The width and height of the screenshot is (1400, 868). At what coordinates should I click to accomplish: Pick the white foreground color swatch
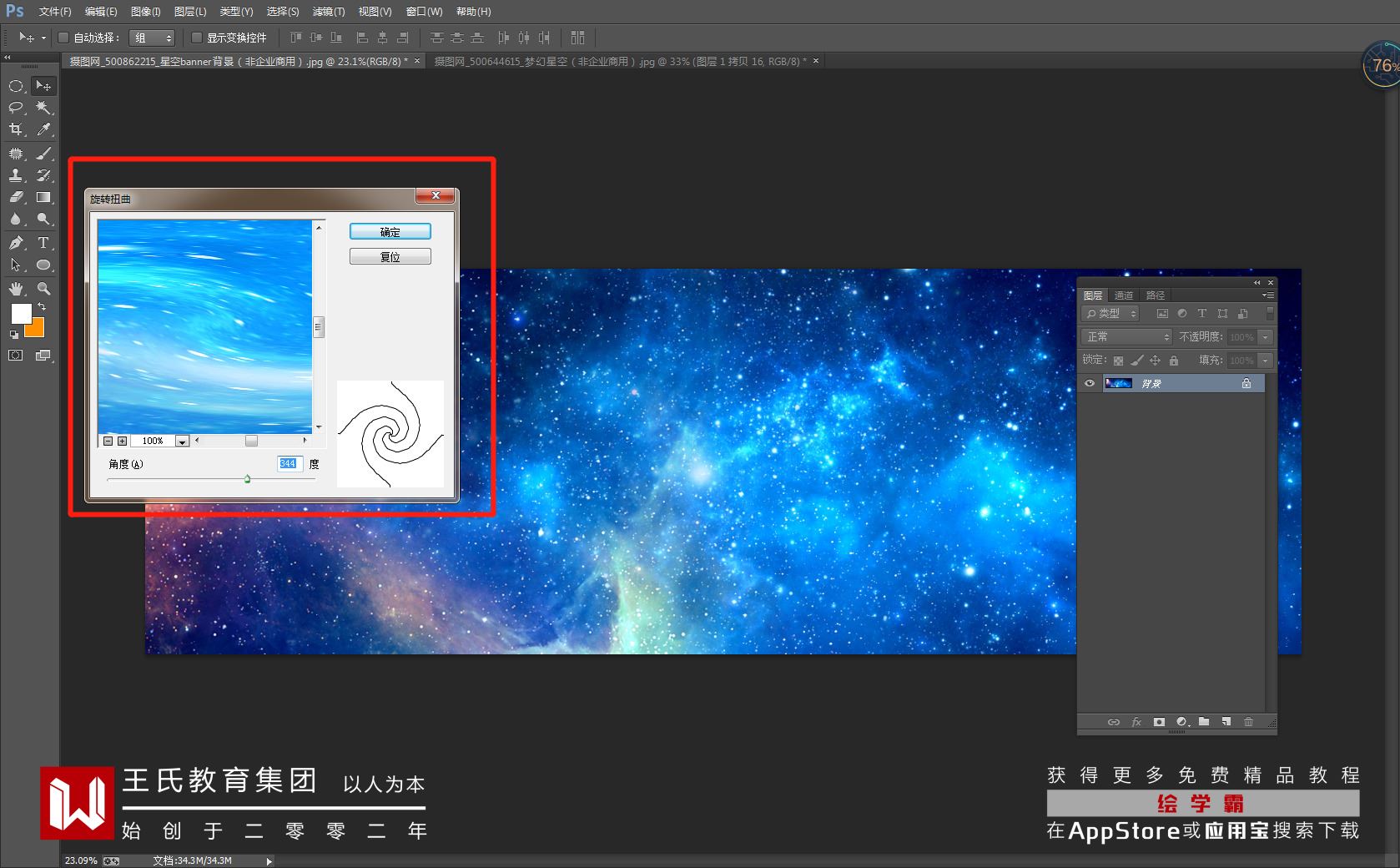[x=21, y=313]
